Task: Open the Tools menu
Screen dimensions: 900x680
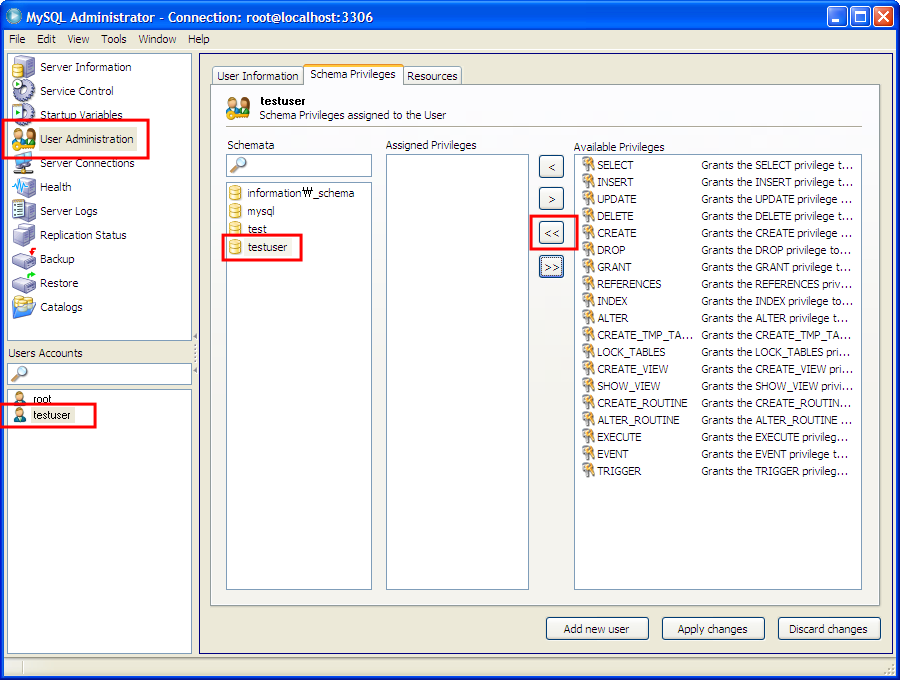Action: [114, 39]
